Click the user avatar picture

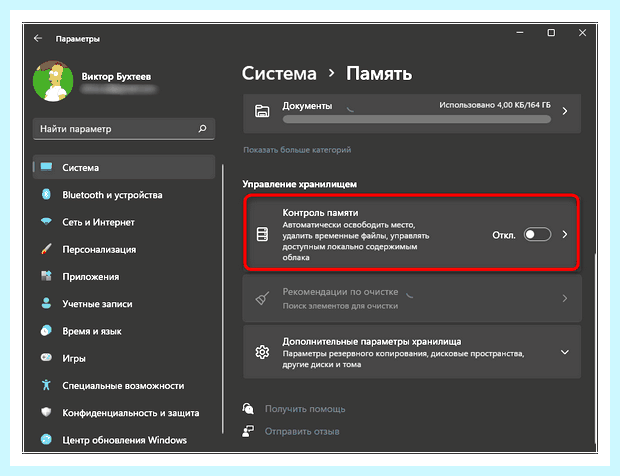click(53, 81)
